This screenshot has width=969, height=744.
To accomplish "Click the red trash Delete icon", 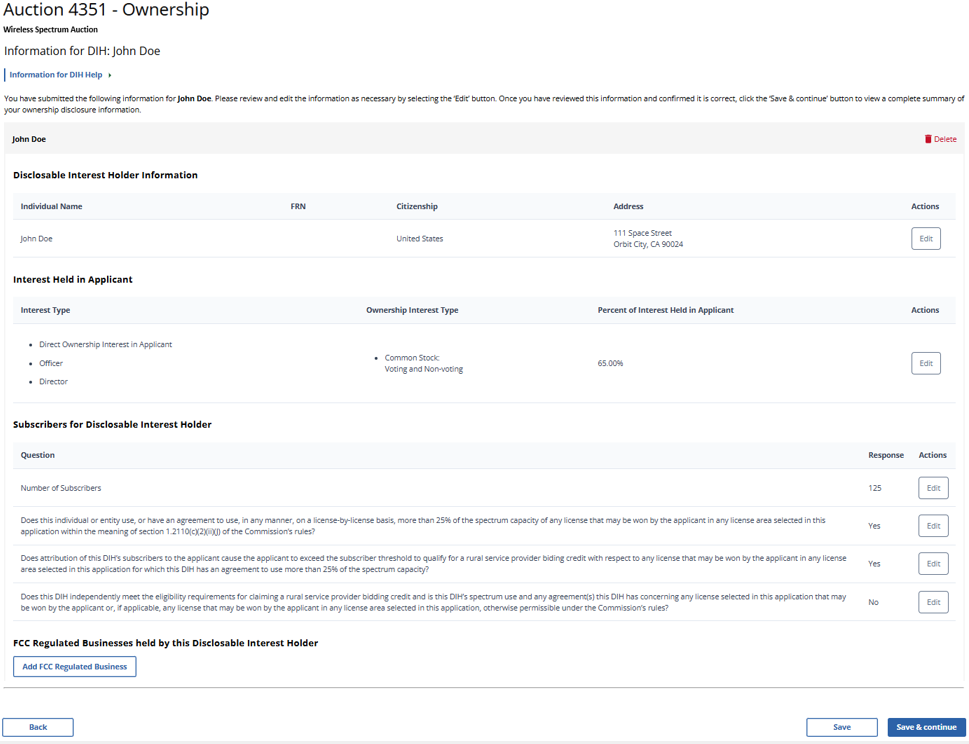I will tap(927, 139).
